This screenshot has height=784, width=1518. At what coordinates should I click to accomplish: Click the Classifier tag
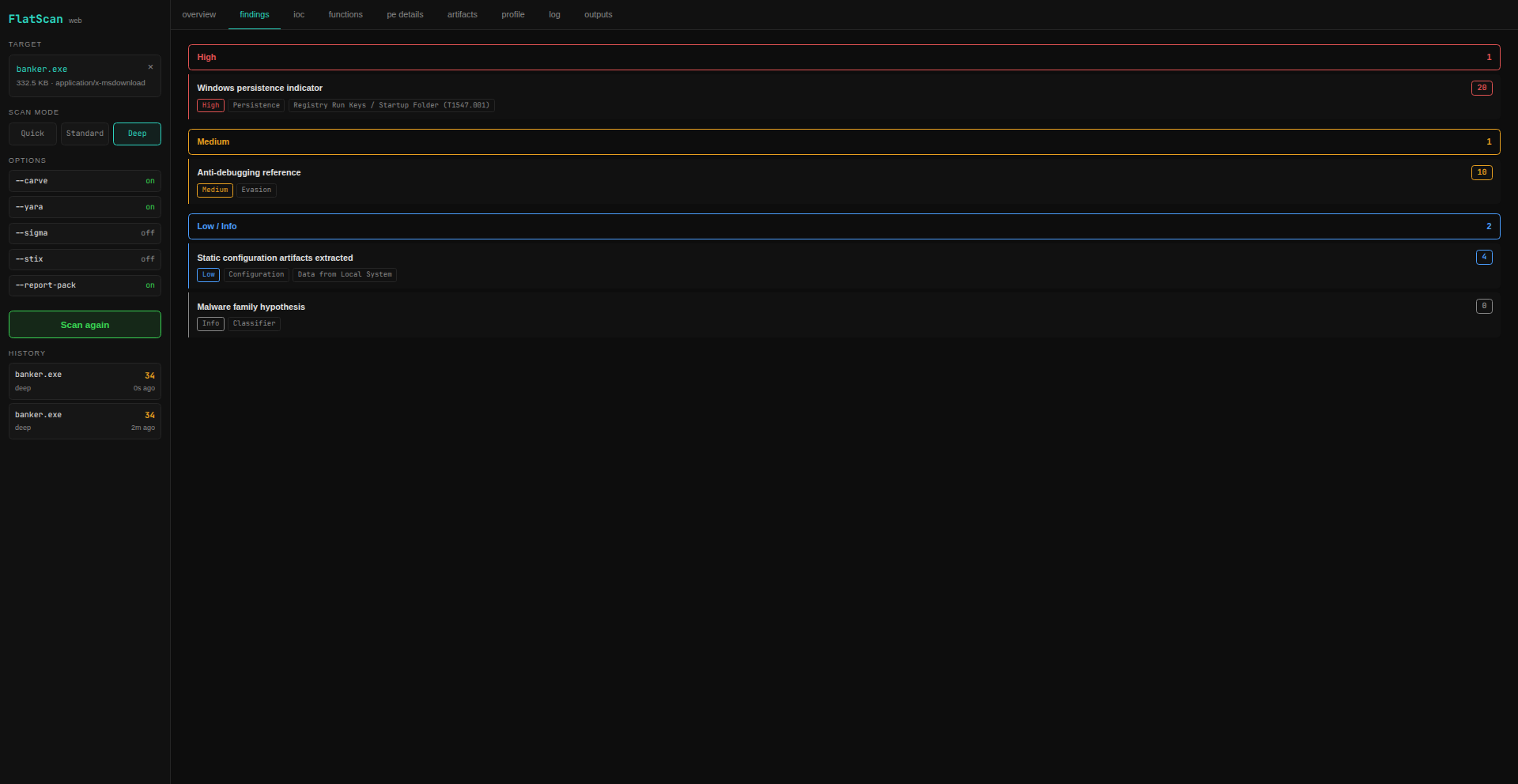(255, 323)
